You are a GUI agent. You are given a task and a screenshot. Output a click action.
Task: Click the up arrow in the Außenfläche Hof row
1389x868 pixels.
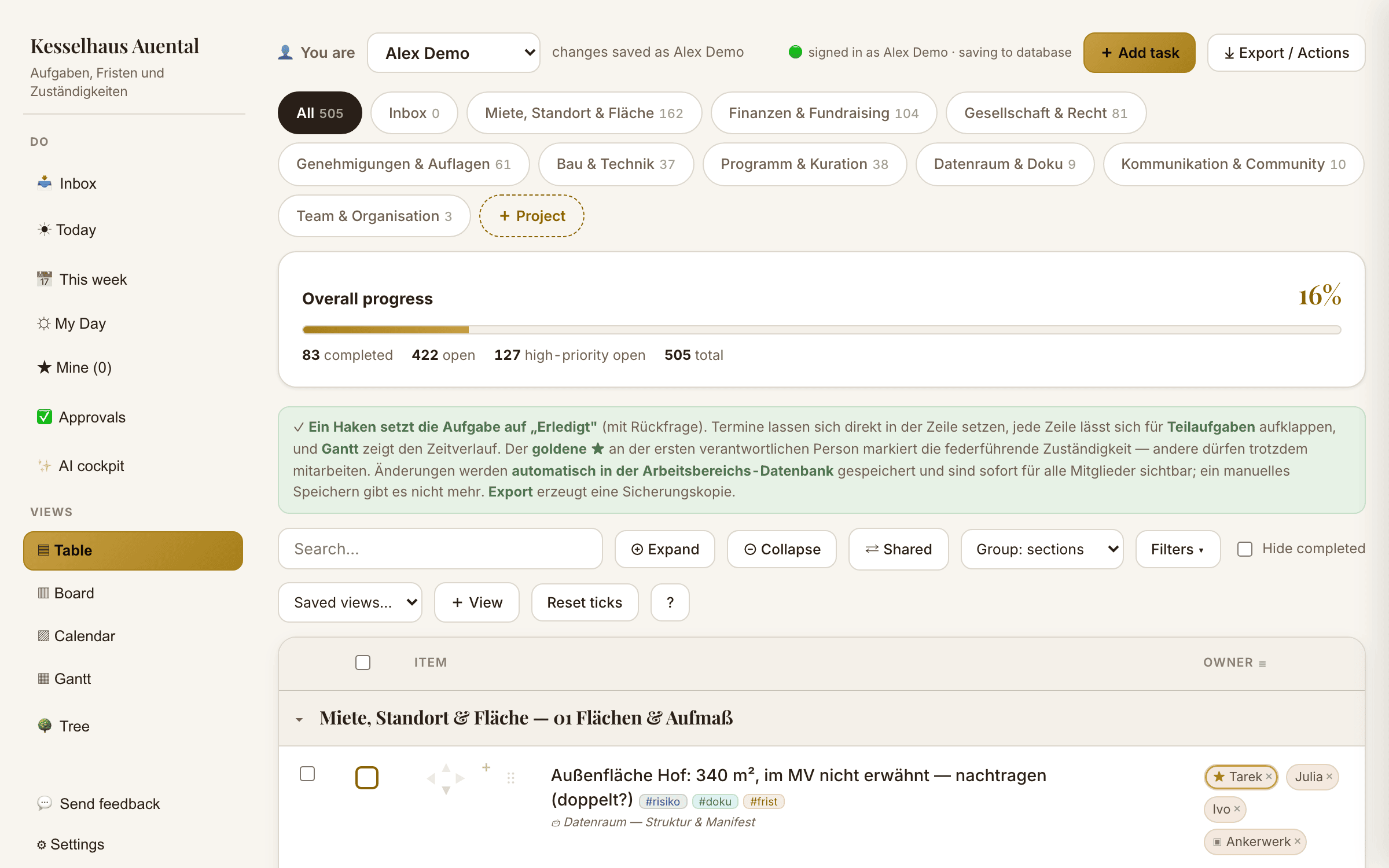(x=446, y=768)
